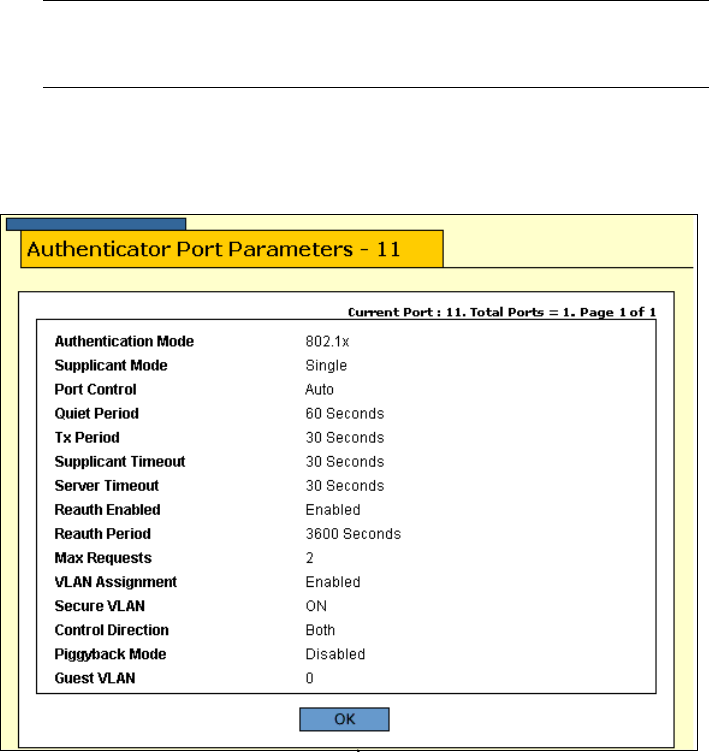709x752 pixels.
Task: Click the VLAN Assignment Enabled value
Action: 333,582
